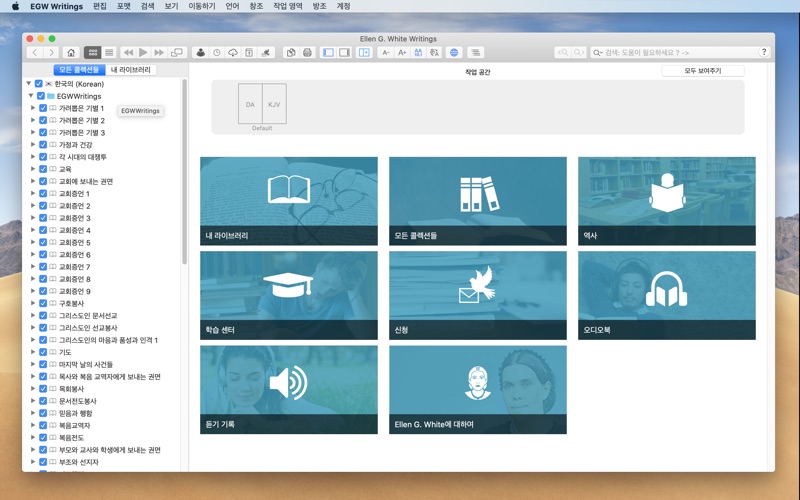Open the Default DA KJV workspace thumbnail
The height and width of the screenshot is (500, 800).
click(262, 104)
